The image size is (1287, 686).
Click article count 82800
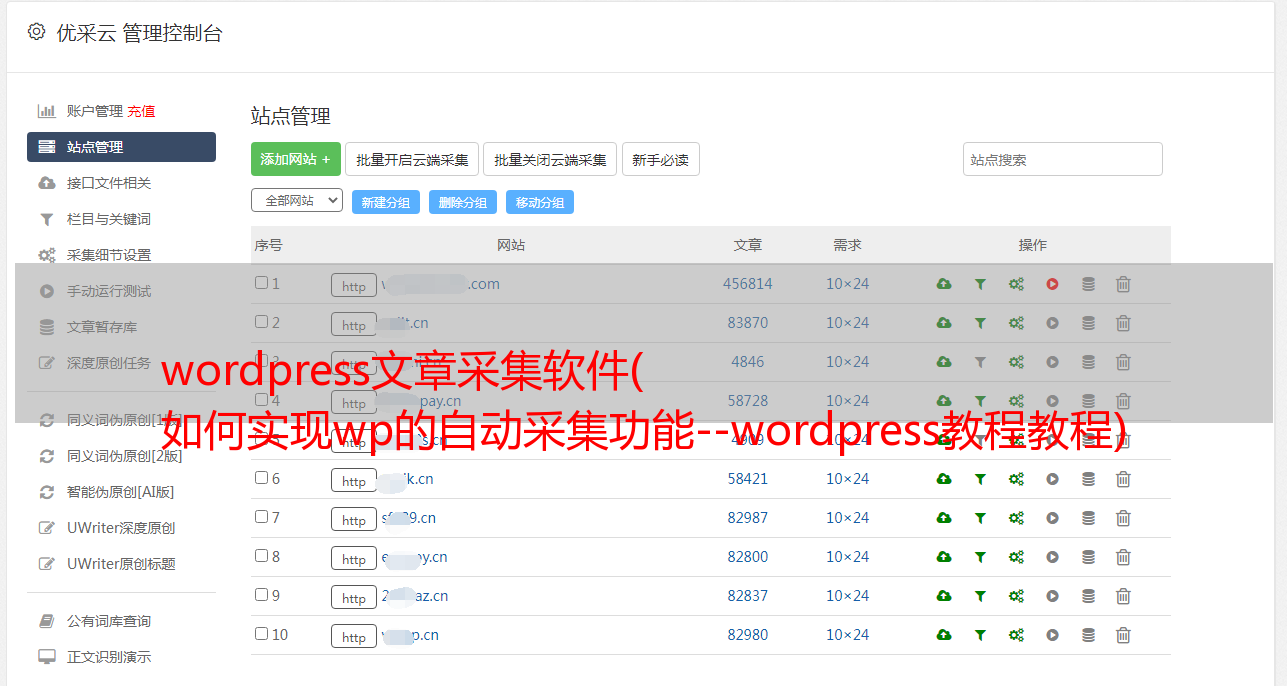click(748, 557)
